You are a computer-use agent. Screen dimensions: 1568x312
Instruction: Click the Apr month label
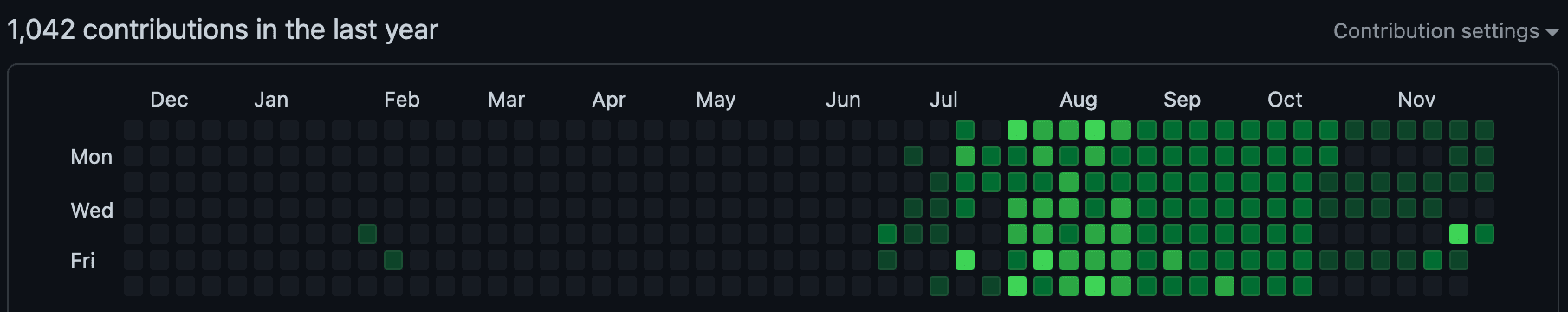click(609, 100)
